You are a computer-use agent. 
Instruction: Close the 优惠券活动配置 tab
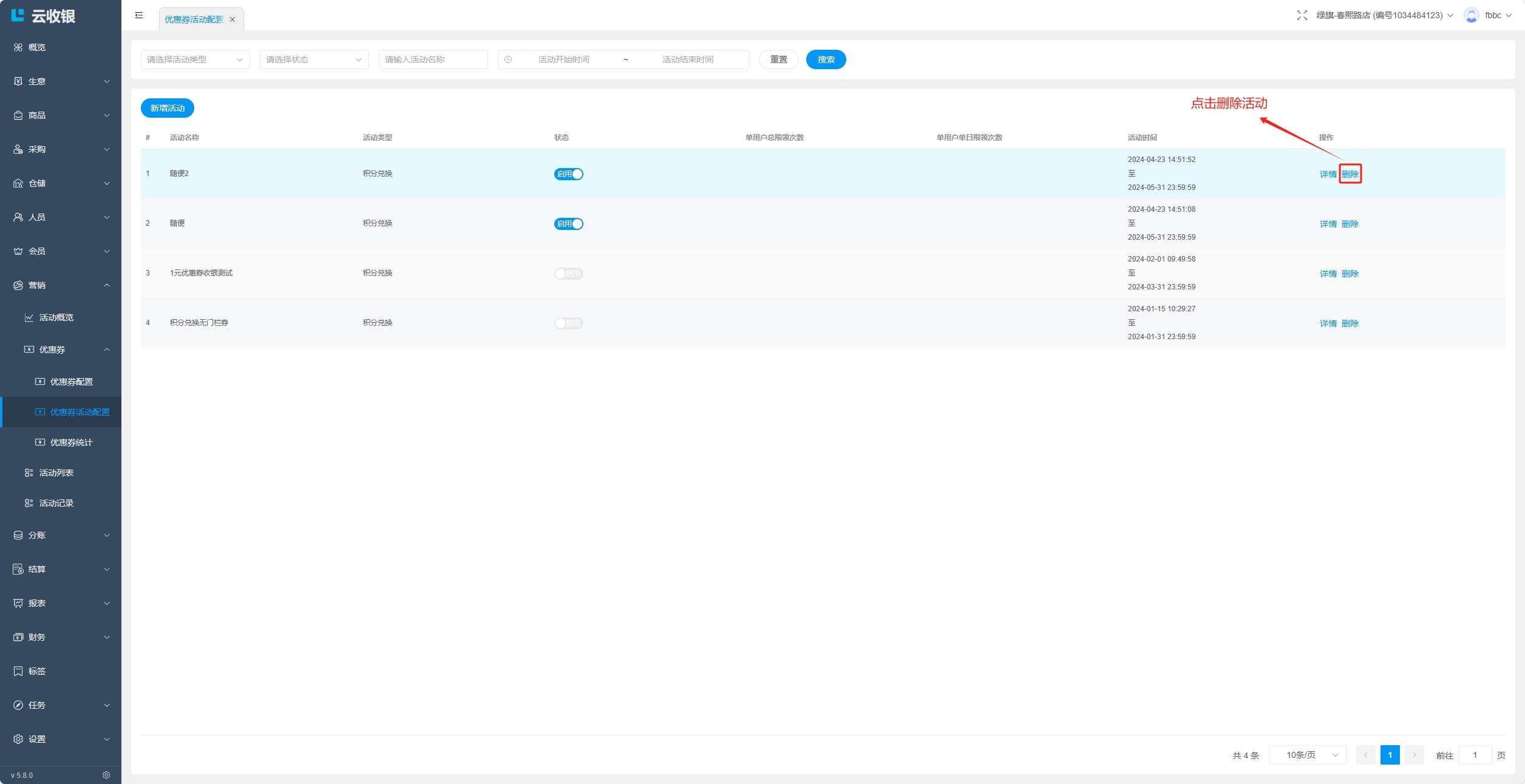click(x=233, y=19)
